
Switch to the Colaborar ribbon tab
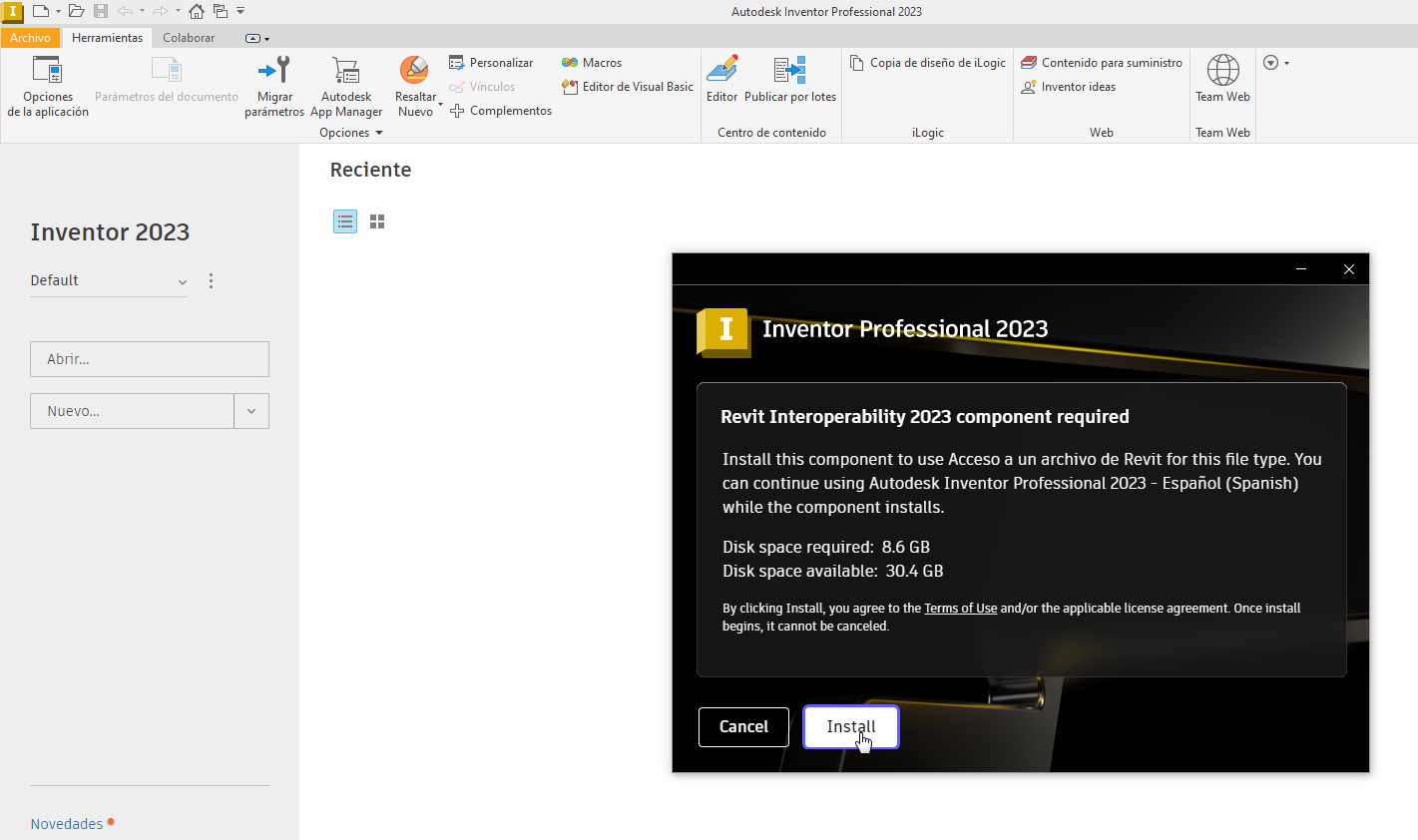coord(189,38)
